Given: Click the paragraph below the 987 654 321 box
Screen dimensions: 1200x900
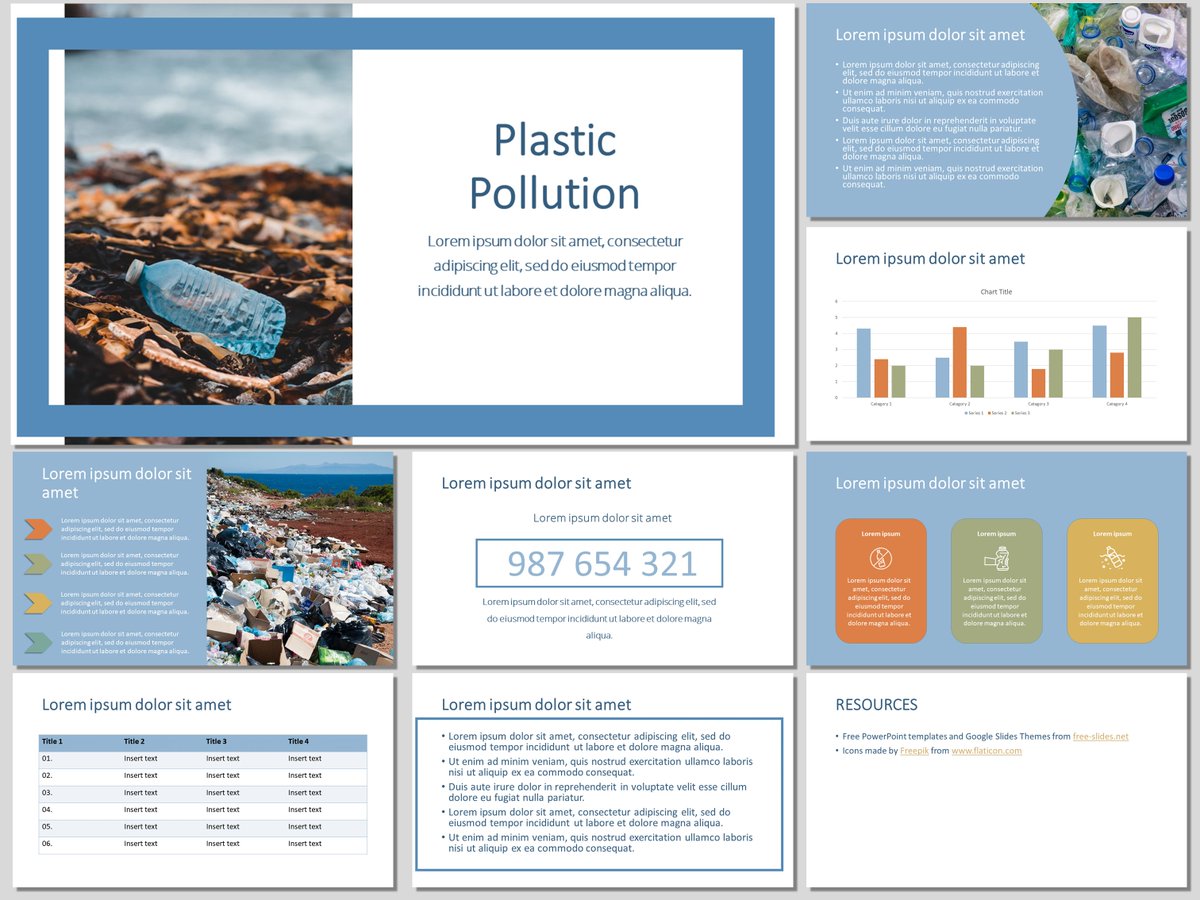Looking at the screenshot, I should click(x=599, y=619).
